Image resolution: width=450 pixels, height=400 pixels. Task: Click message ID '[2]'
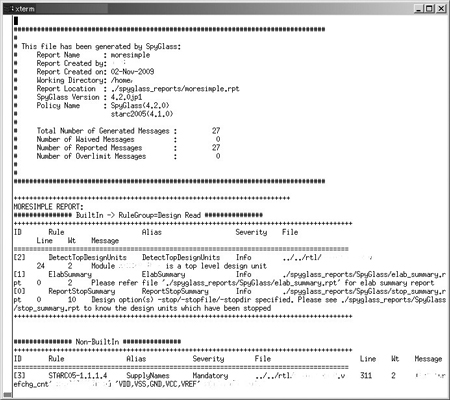[19, 257]
